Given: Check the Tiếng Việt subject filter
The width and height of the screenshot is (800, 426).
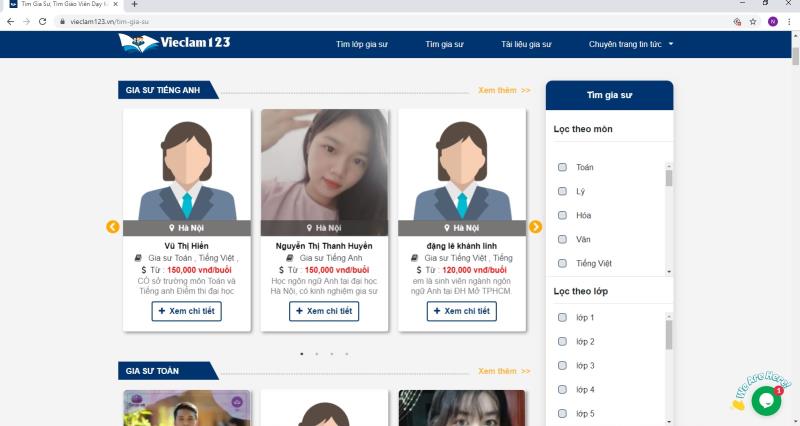Looking at the screenshot, I should pos(562,263).
